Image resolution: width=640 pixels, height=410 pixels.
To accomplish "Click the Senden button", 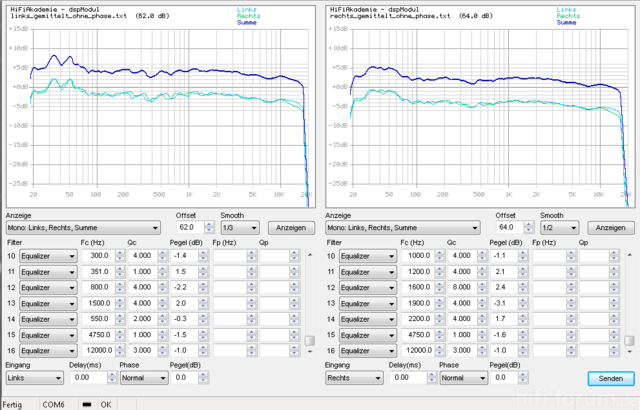I will point(608,379).
